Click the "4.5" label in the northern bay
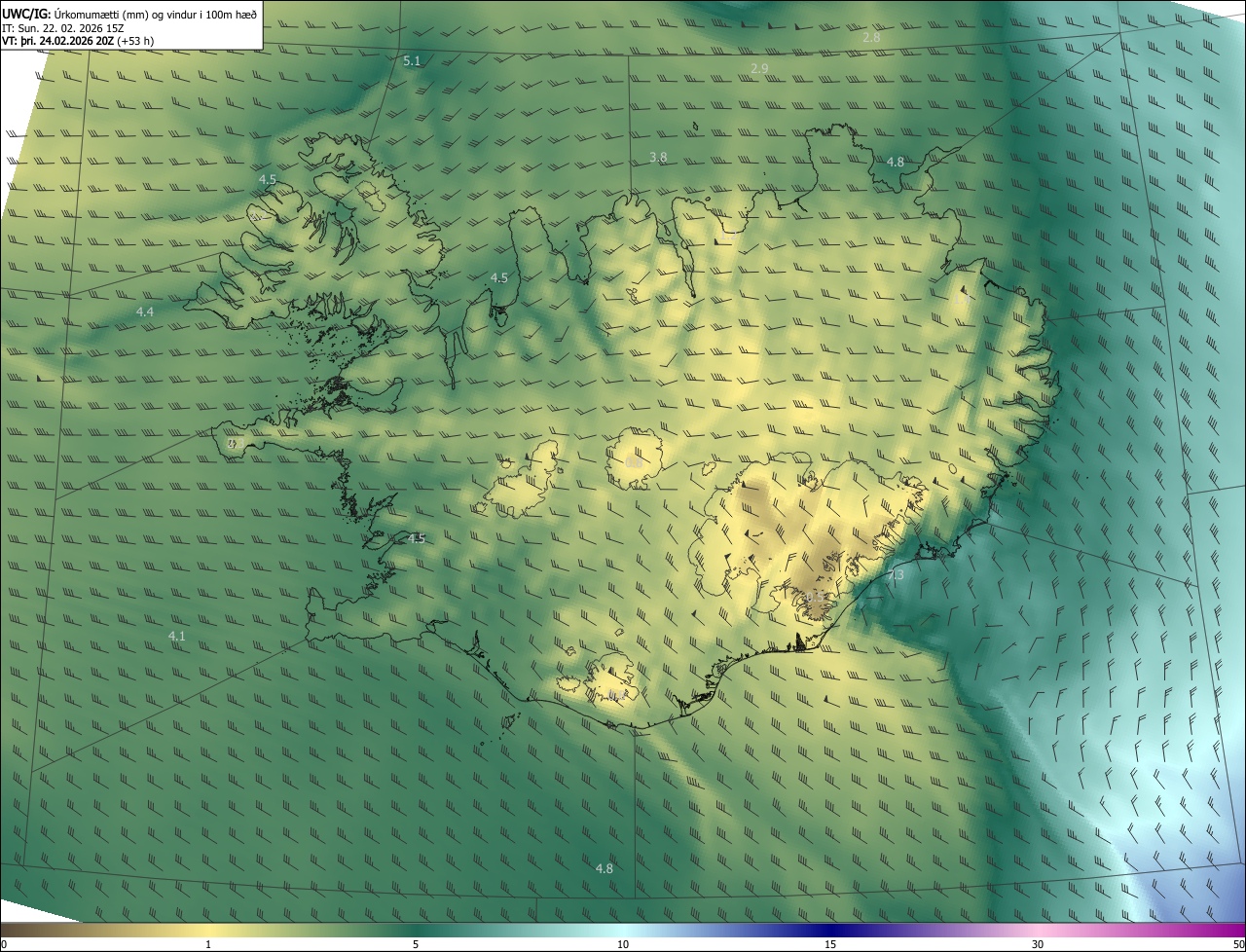This screenshot has width=1246, height=952. [499, 277]
